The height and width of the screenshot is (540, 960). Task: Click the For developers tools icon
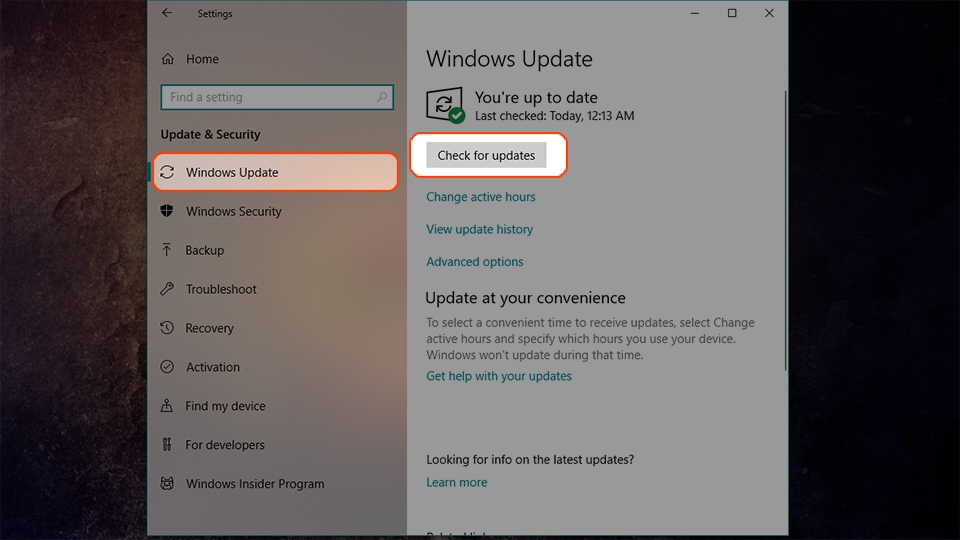coord(167,444)
